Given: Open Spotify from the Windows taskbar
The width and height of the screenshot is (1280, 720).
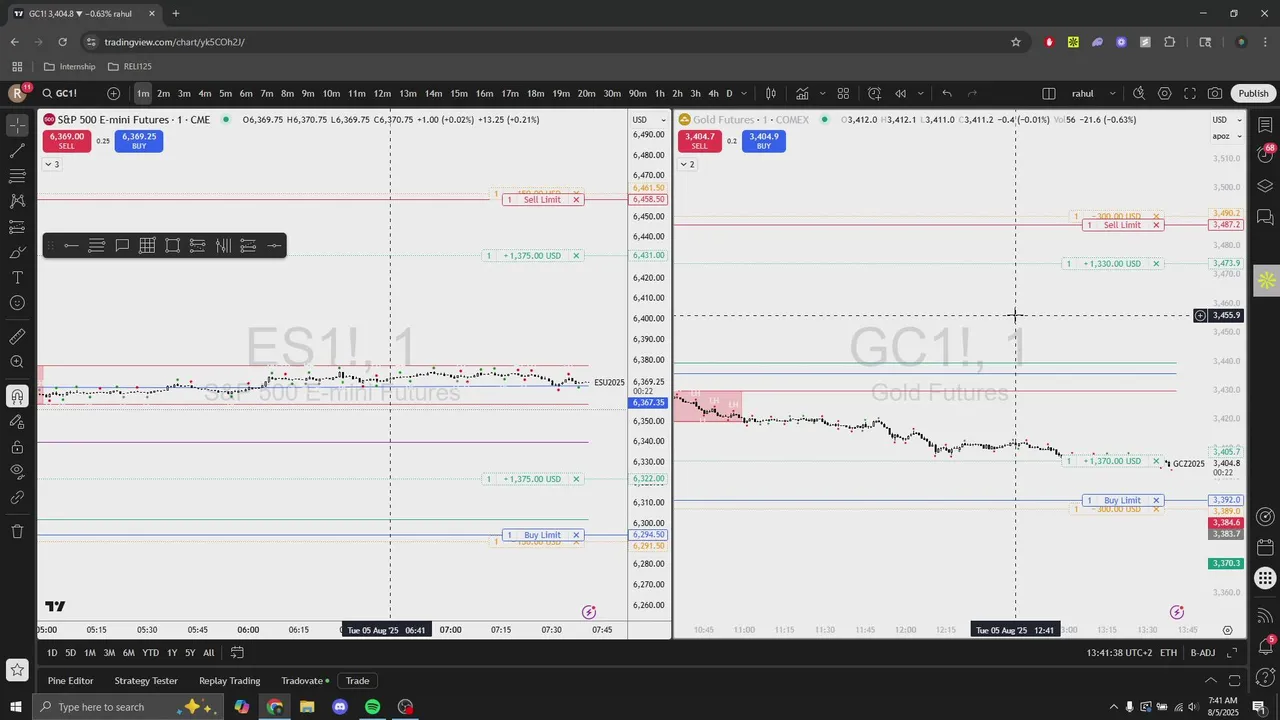Looking at the screenshot, I should pos(372,707).
